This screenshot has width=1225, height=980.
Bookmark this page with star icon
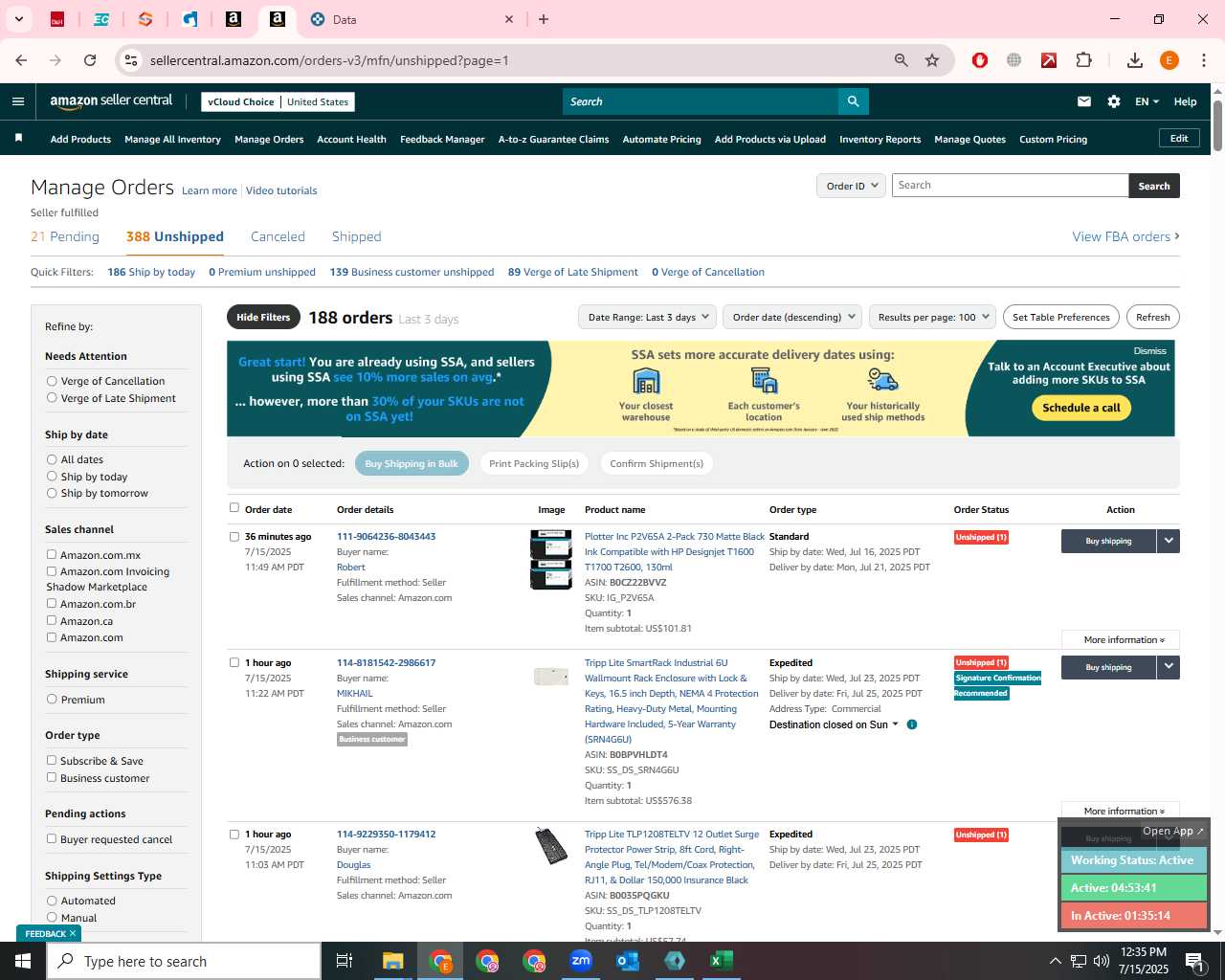pos(932,60)
